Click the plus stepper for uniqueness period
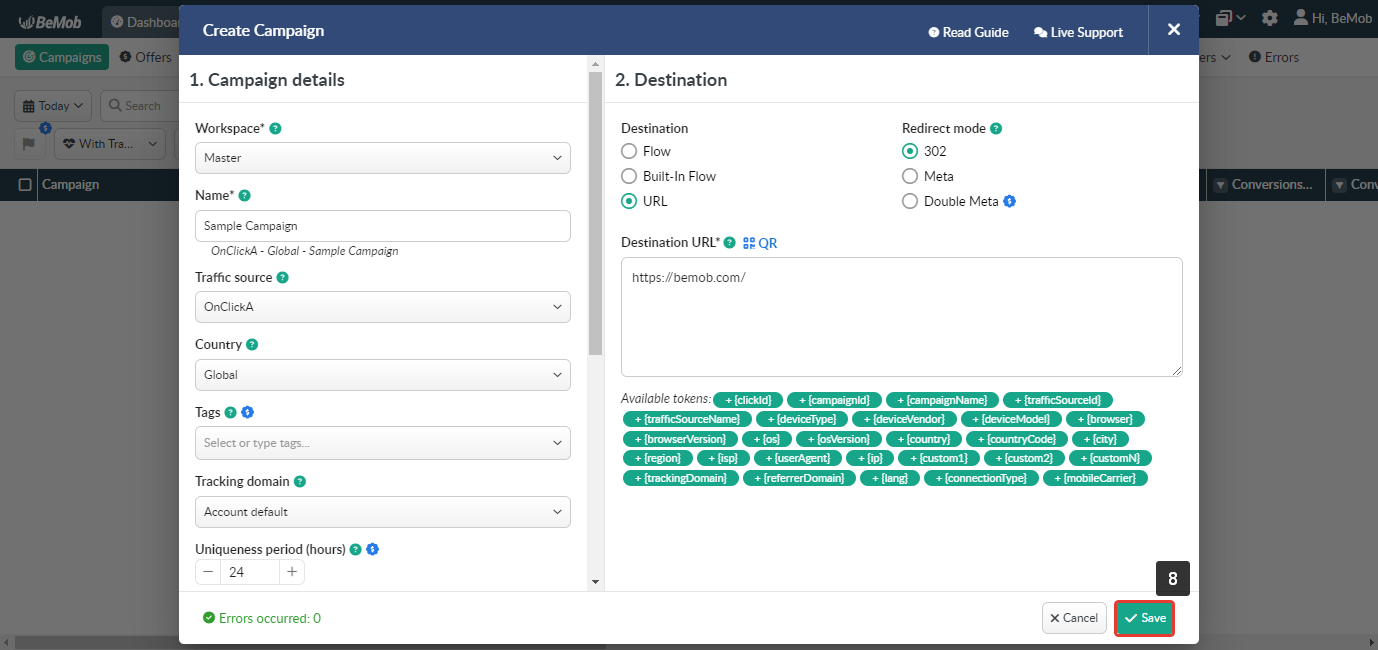Image resolution: width=1378 pixels, height=650 pixels. [292, 572]
